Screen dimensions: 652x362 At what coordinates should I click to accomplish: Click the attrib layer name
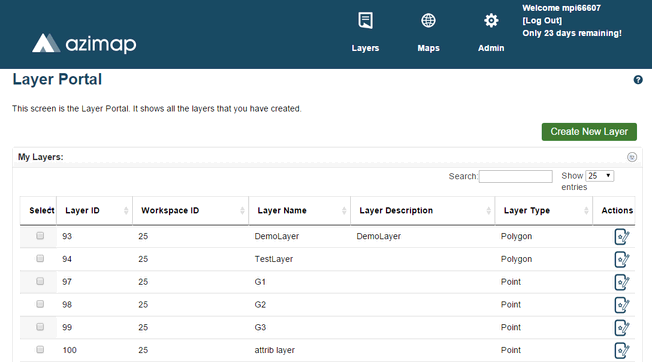tap(274, 350)
